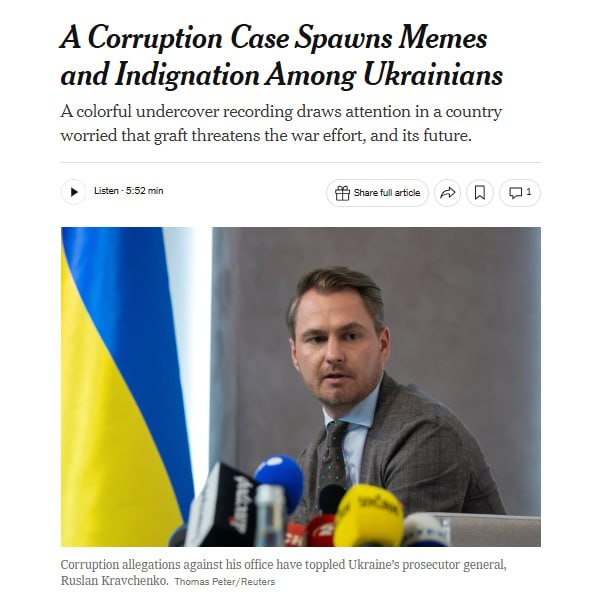The height and width of the screenshot is (605, 597).
Task: Click the "Listen · 5:52 min" label
Action: point(129,191)
